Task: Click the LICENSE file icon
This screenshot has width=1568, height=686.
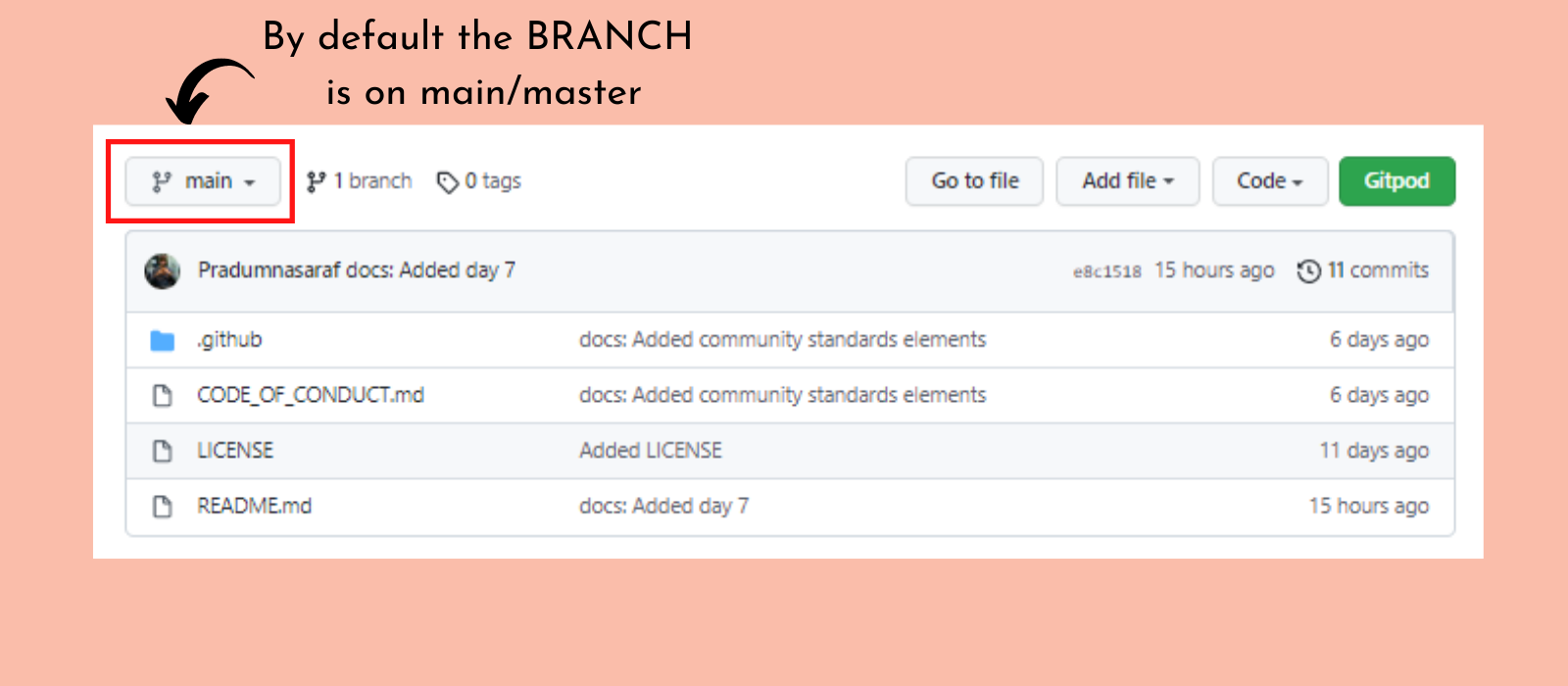Action: [x=163, y=451]
